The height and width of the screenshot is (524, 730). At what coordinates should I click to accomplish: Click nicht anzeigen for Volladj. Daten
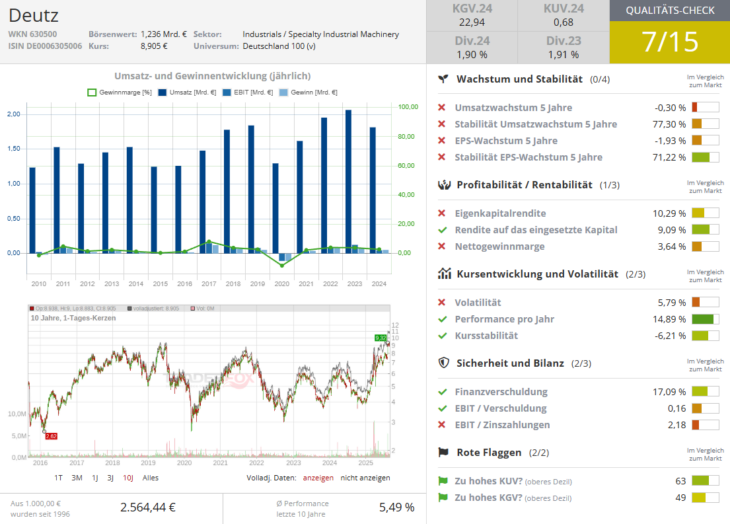click(x=365, y=478)
